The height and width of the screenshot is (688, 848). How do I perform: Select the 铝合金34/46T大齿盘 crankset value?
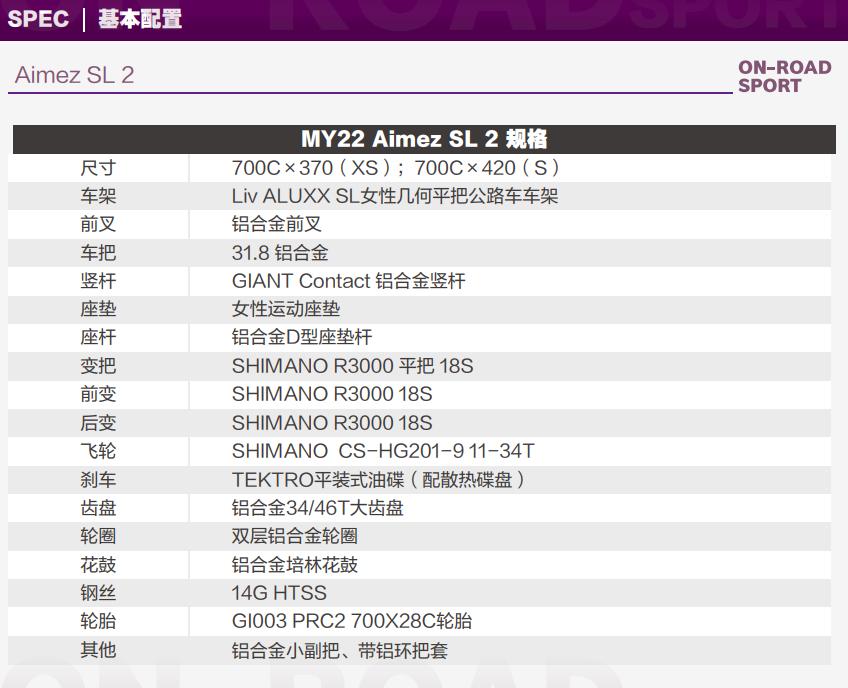[x=318, y=508]
